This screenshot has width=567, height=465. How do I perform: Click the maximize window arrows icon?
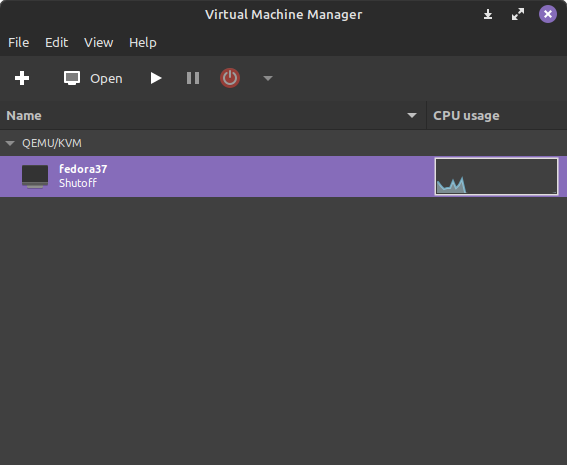click(x=518, y=14)
